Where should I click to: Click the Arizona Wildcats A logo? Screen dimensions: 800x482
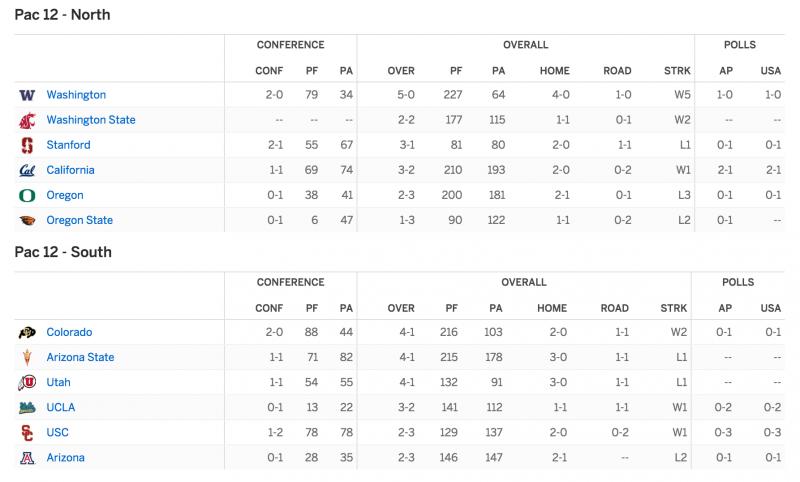pyautogui.click(x=27, y=458)
